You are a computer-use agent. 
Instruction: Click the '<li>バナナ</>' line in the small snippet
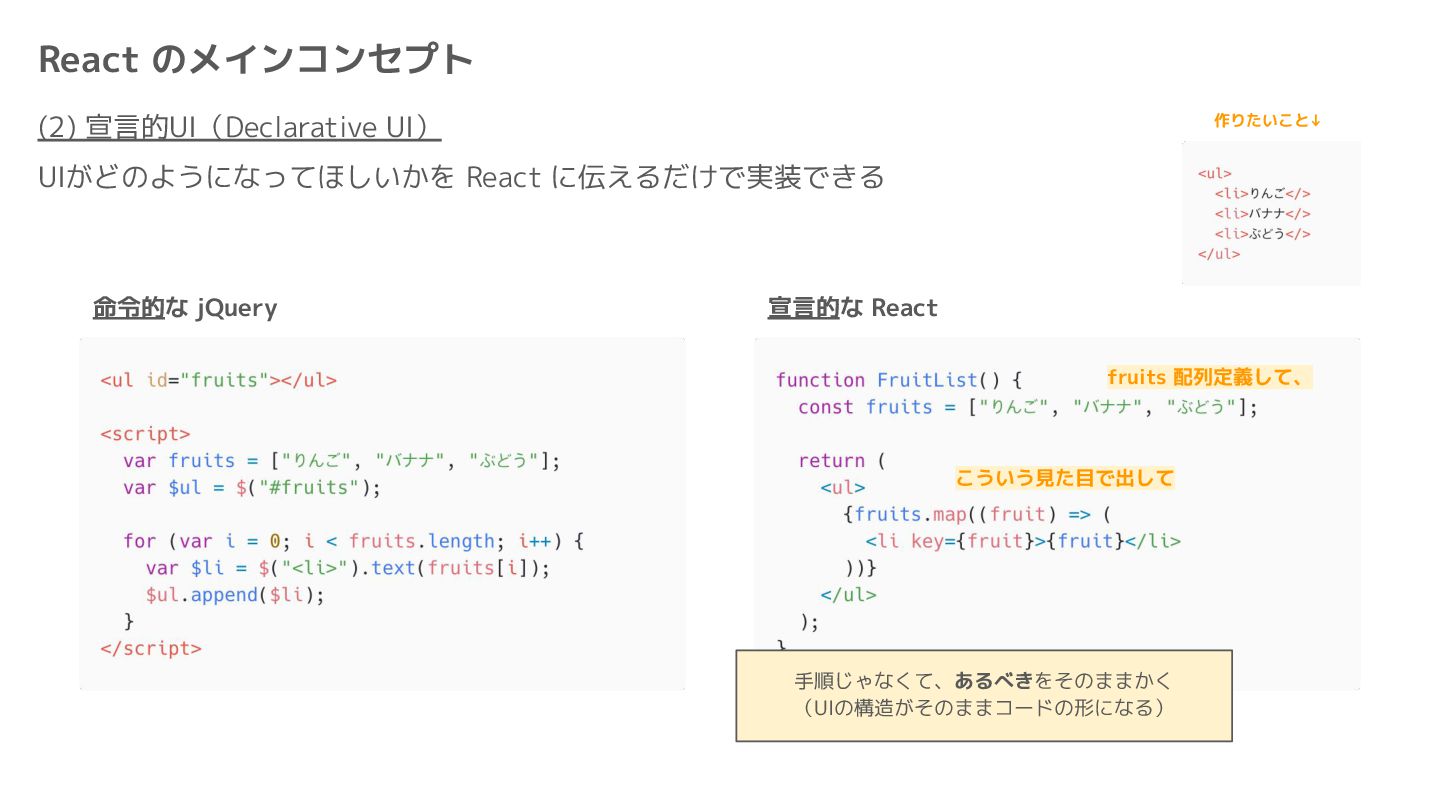click(1262, 213)
